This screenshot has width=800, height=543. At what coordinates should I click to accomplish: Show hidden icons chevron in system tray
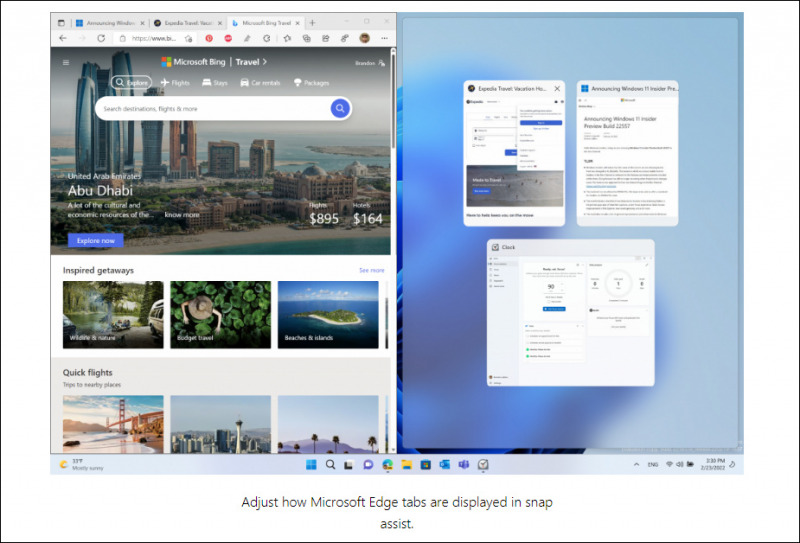(636, 464)
